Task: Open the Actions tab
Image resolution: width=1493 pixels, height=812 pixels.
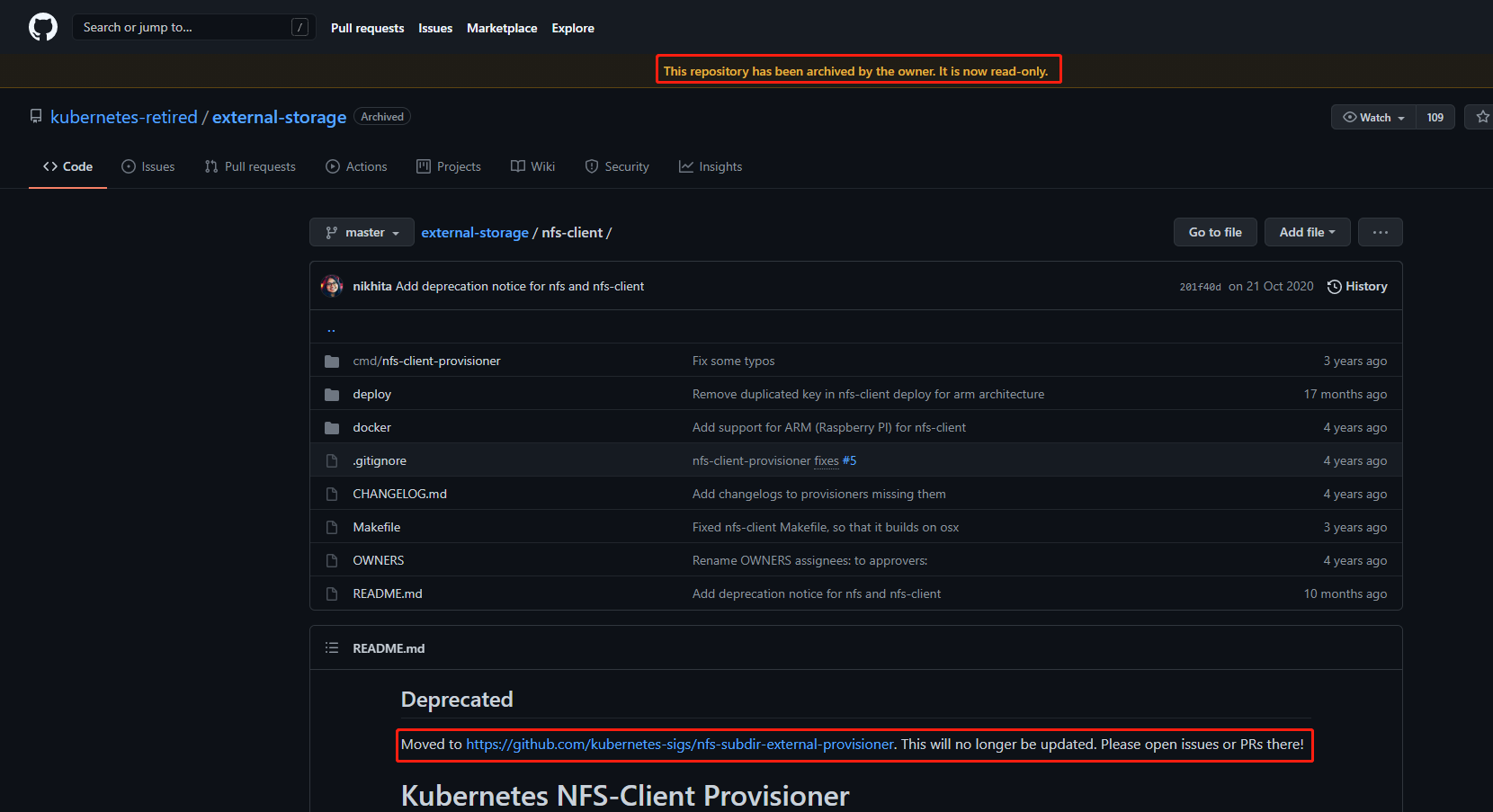Action: pyautogui.click(x=356, y=166)
